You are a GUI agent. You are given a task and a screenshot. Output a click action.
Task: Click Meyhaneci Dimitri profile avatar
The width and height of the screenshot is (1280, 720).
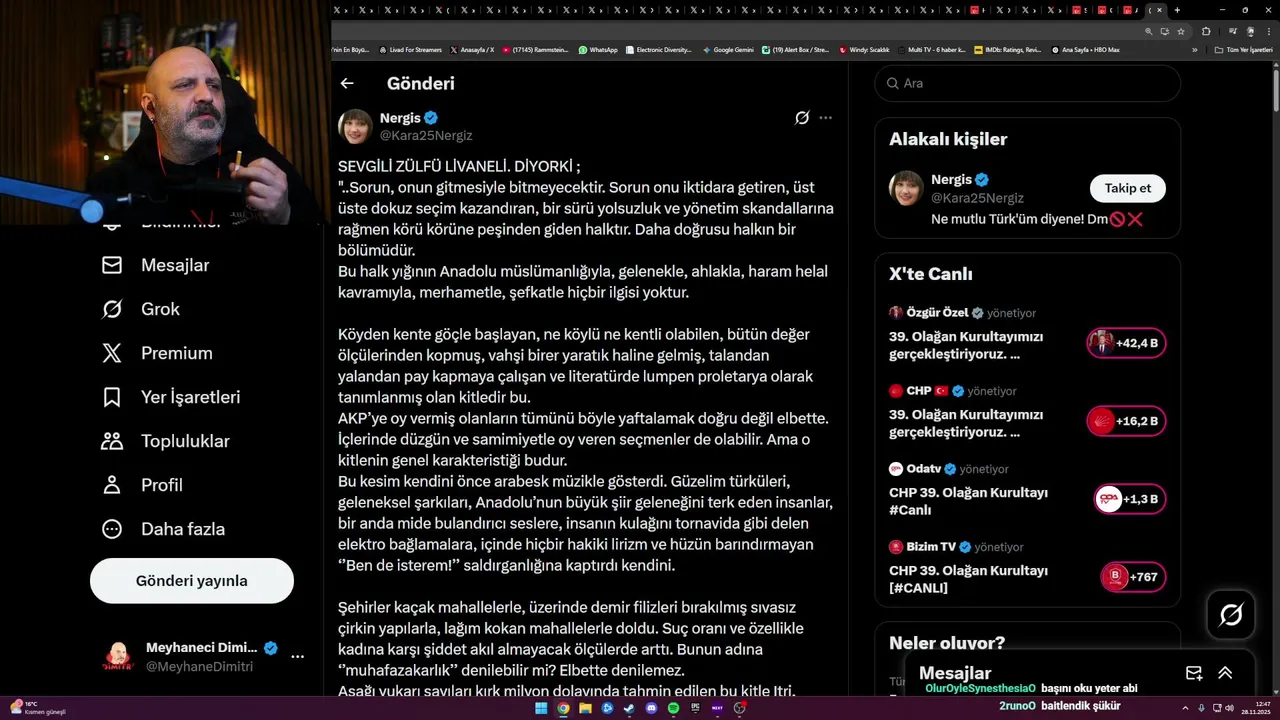tap(118, 657)
